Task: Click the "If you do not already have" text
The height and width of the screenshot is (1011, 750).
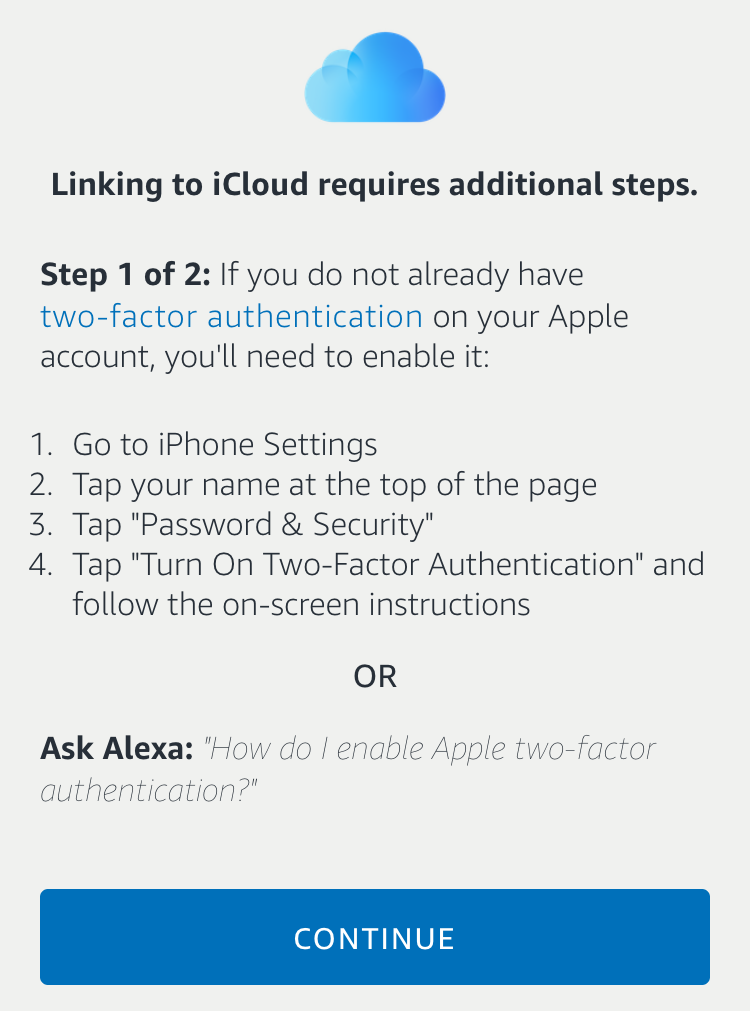Action: coord(401,274)
